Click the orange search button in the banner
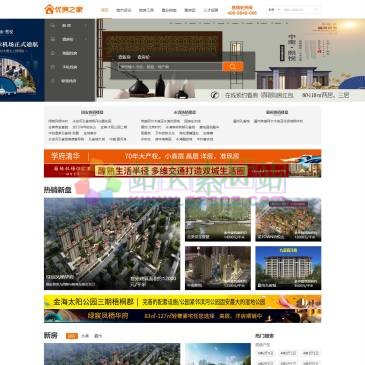Screen dimensions: 365x365 click(233, 67)
